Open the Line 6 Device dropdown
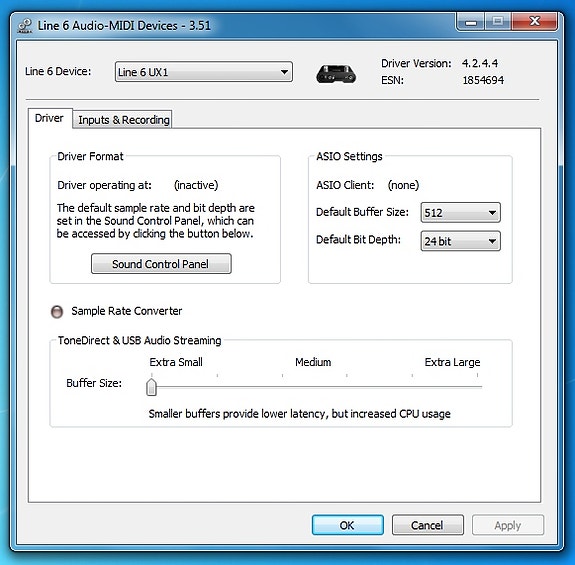Image resolution: width=575 pixels, height=565 pixels. (x=204, y=72)
